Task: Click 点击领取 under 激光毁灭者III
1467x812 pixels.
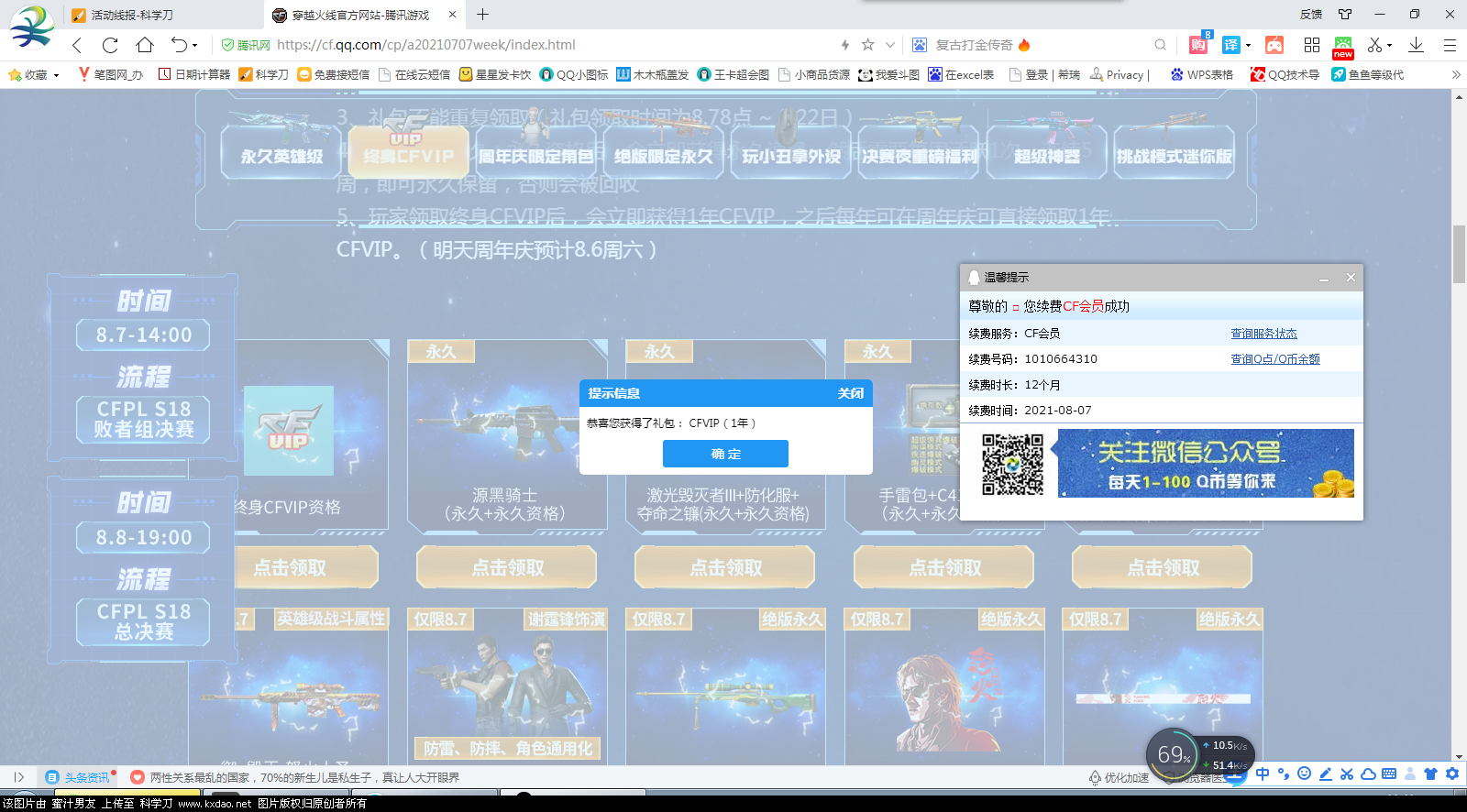Action: coord(725,567)
